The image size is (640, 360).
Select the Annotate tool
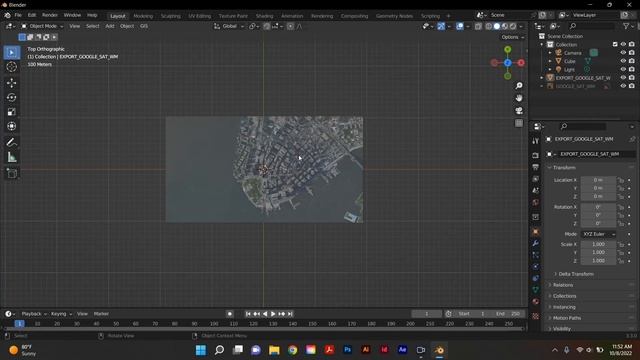(11, 142)
